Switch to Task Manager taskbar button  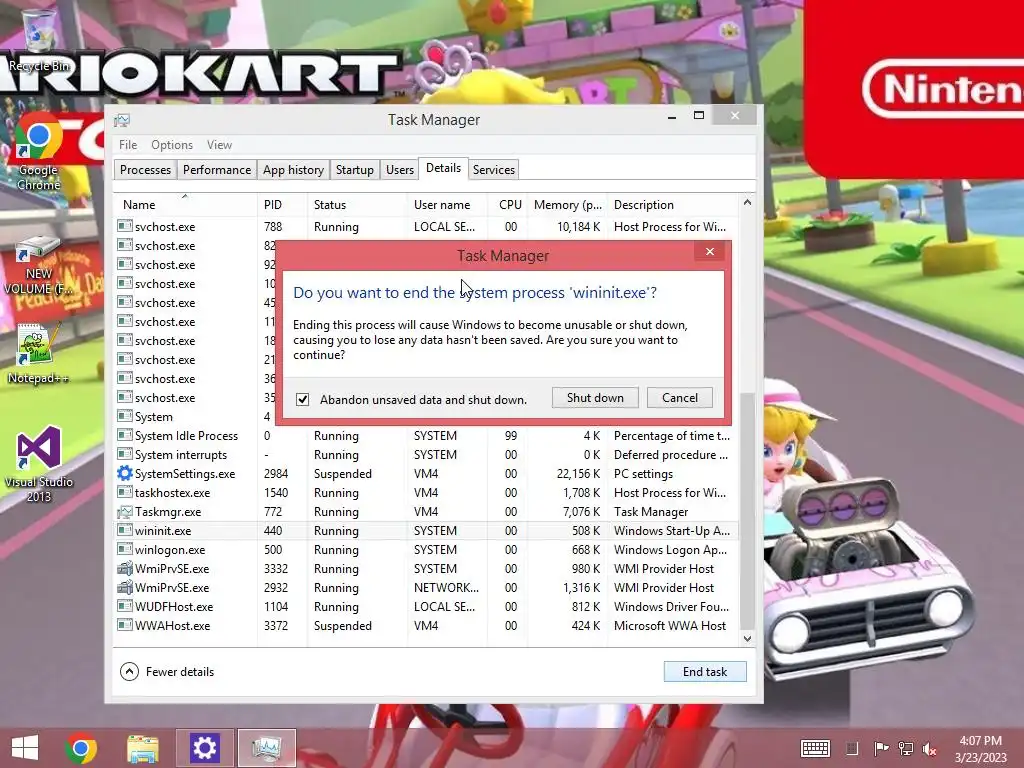[x=266, y=748]
